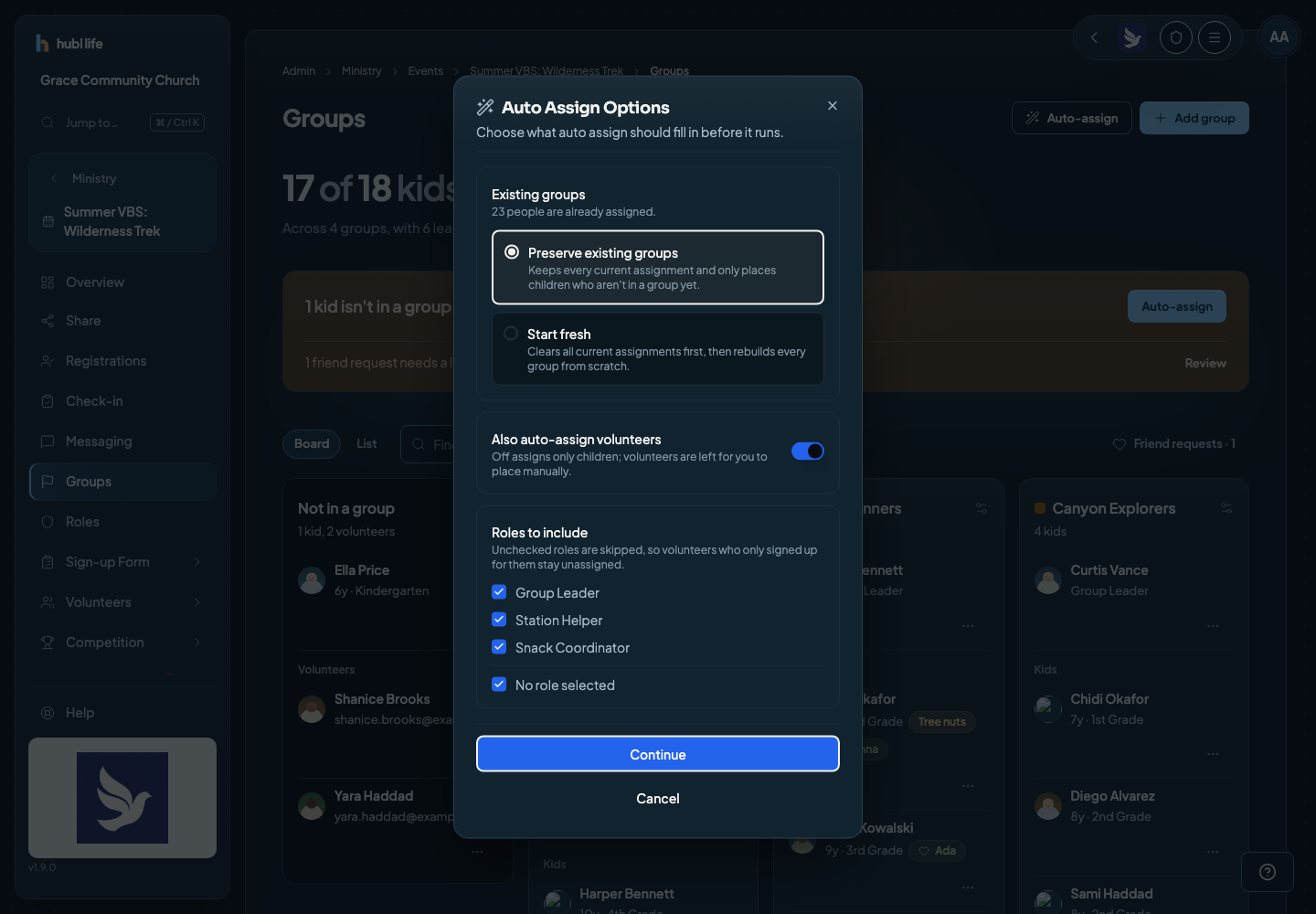1316x914 pixels.
Task: Click the Continue button
Action: tap(658, 754)
